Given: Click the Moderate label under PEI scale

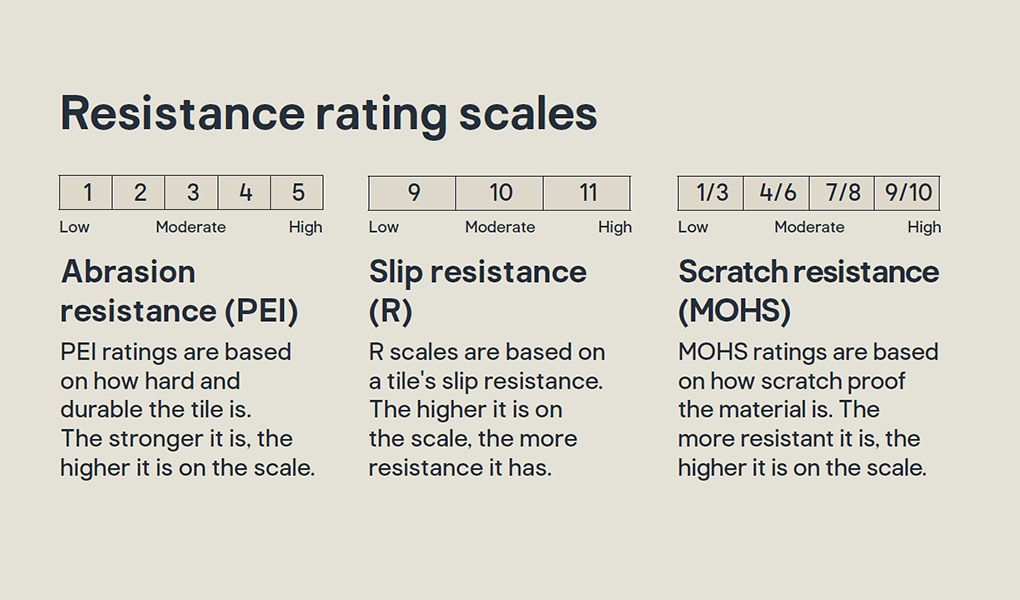Looking at the screenshot, I should point(191,227).
